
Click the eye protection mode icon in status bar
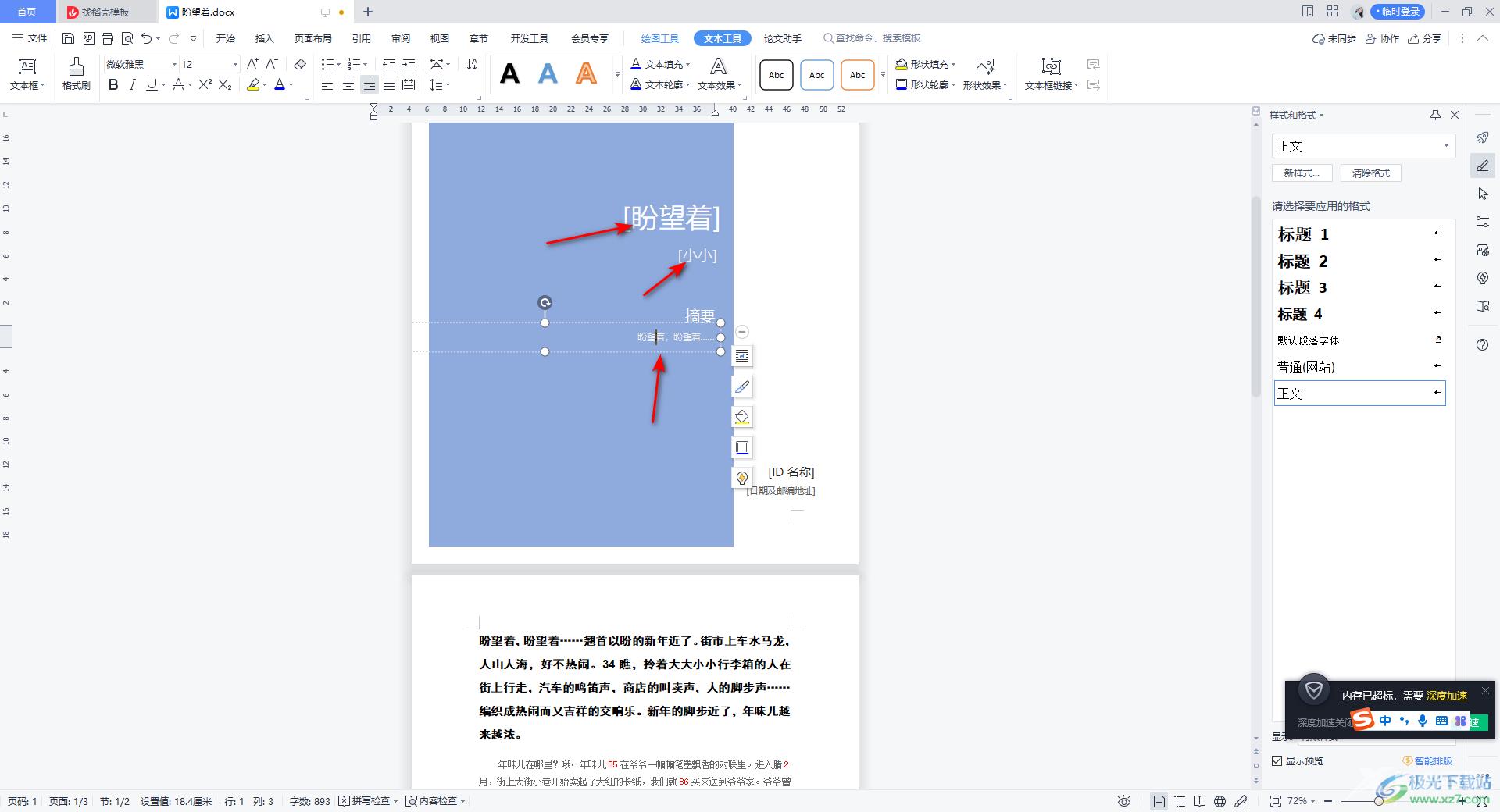pos(1124,801)
